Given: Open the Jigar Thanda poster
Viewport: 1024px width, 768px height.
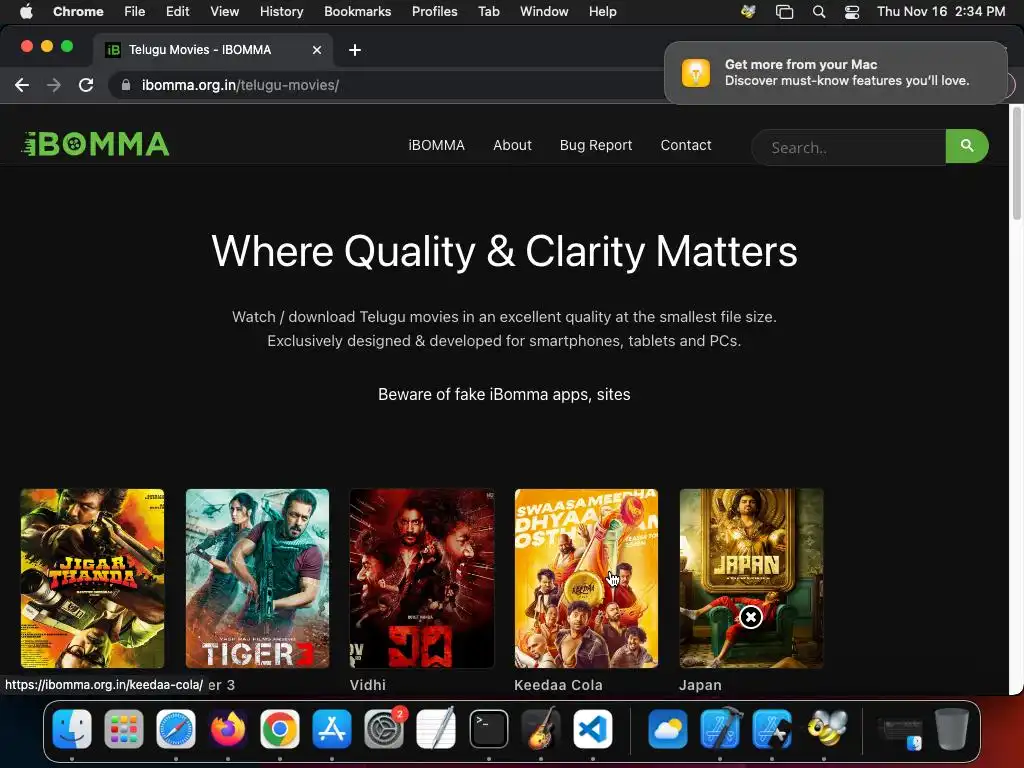Looking at the screenshot, I should coord(92,578).
